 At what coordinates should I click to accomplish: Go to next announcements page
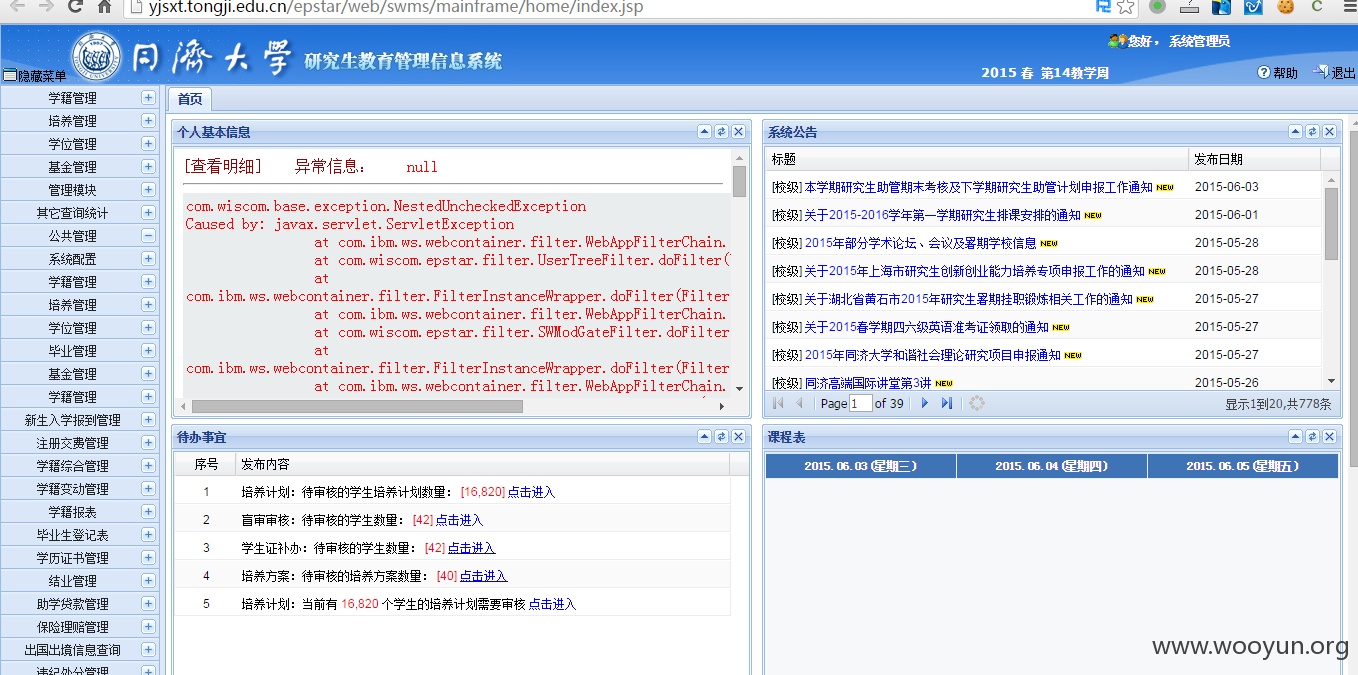click(925, 403)
